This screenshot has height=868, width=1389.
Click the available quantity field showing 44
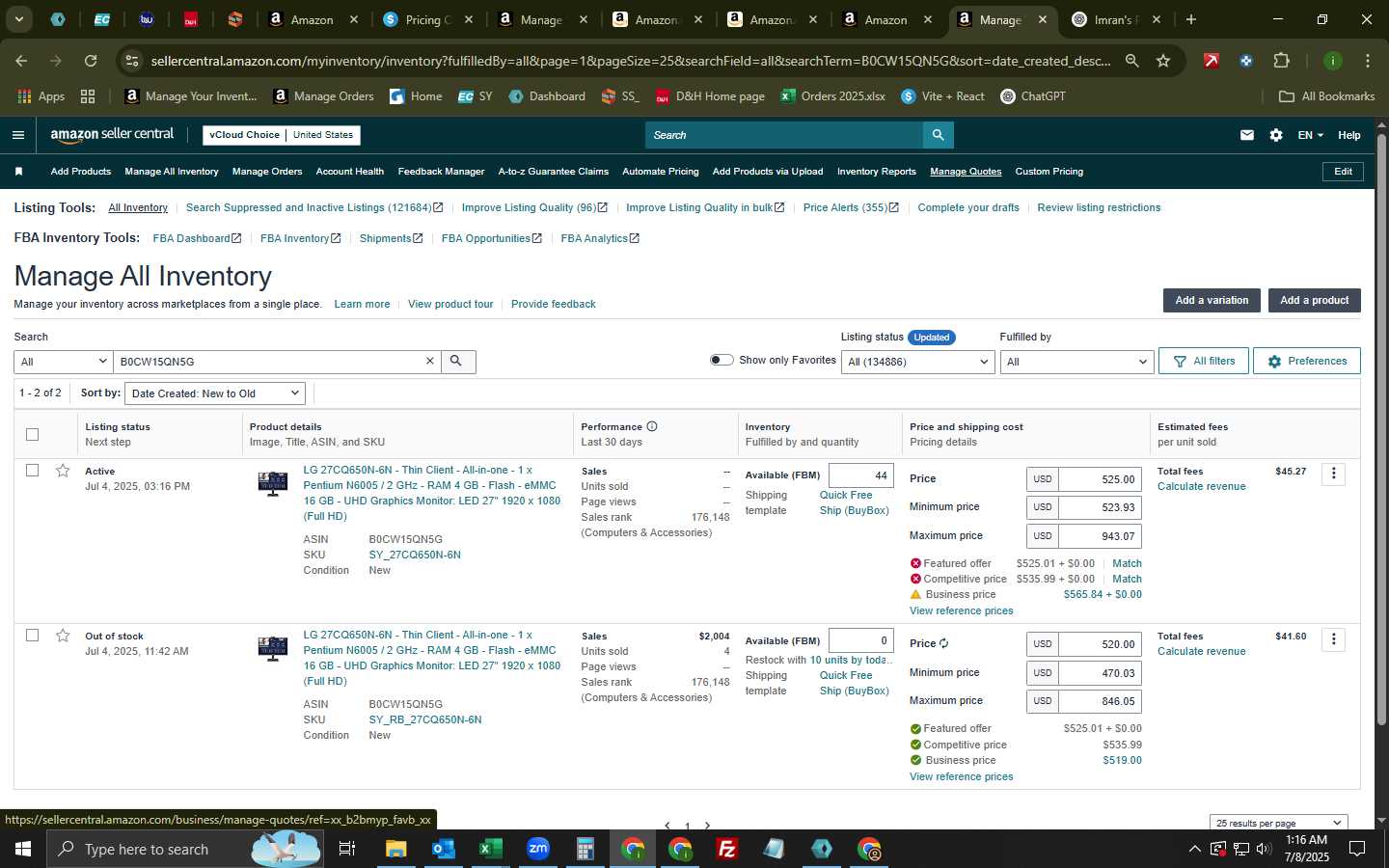860,475
